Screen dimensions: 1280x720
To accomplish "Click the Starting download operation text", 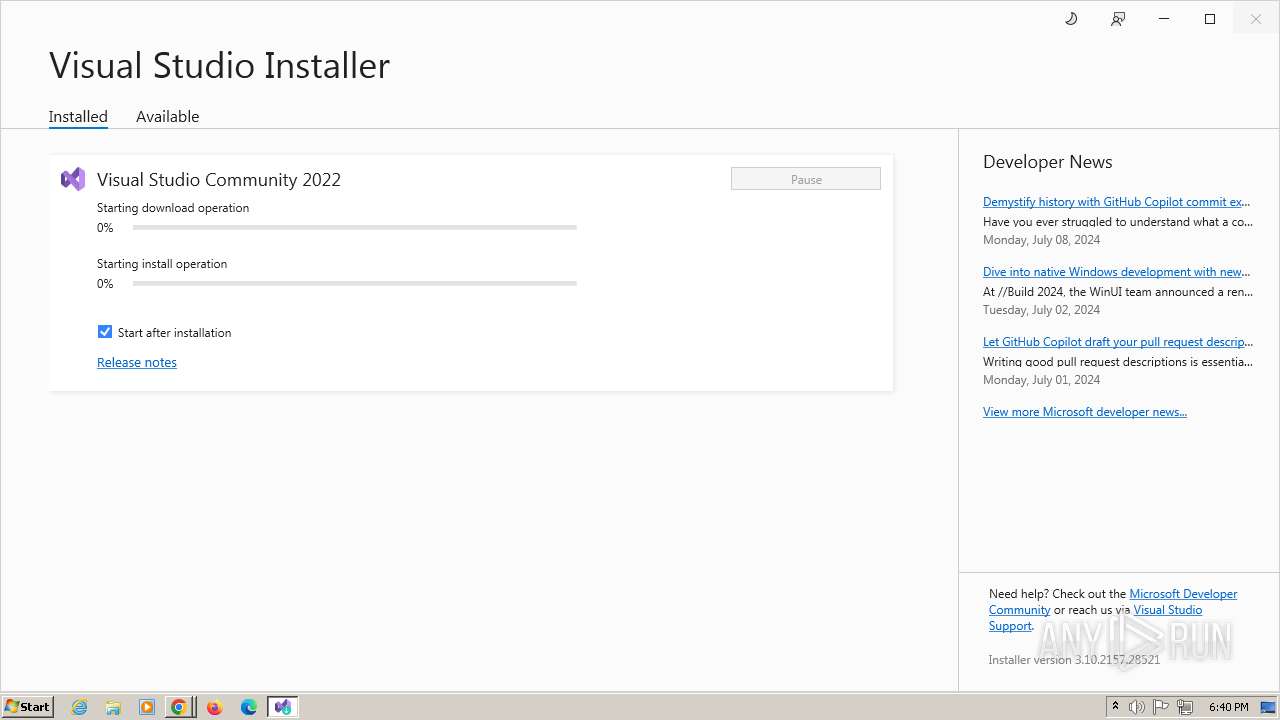I will click(173, 208).
